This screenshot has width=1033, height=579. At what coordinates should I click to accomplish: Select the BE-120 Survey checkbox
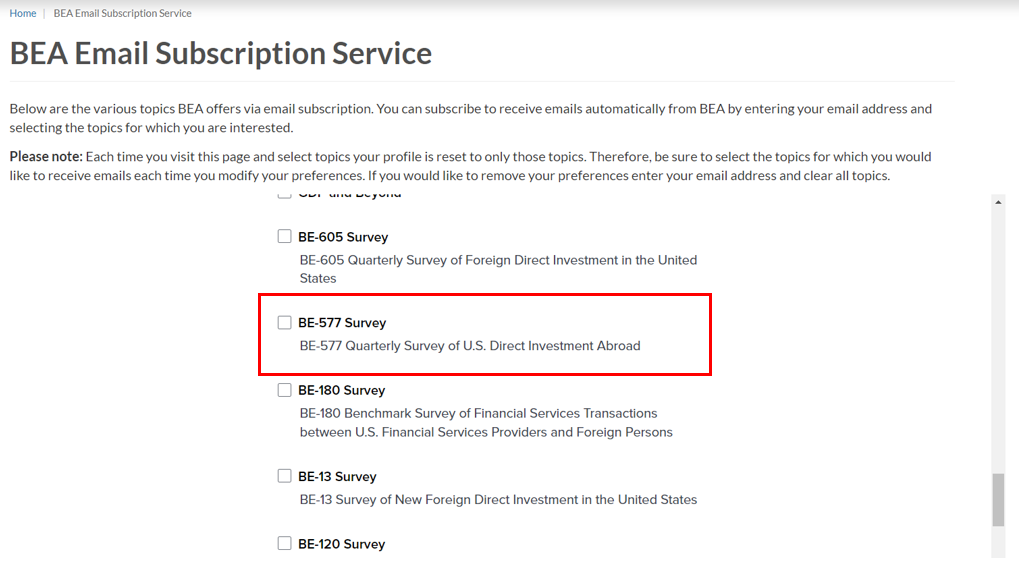285,543
